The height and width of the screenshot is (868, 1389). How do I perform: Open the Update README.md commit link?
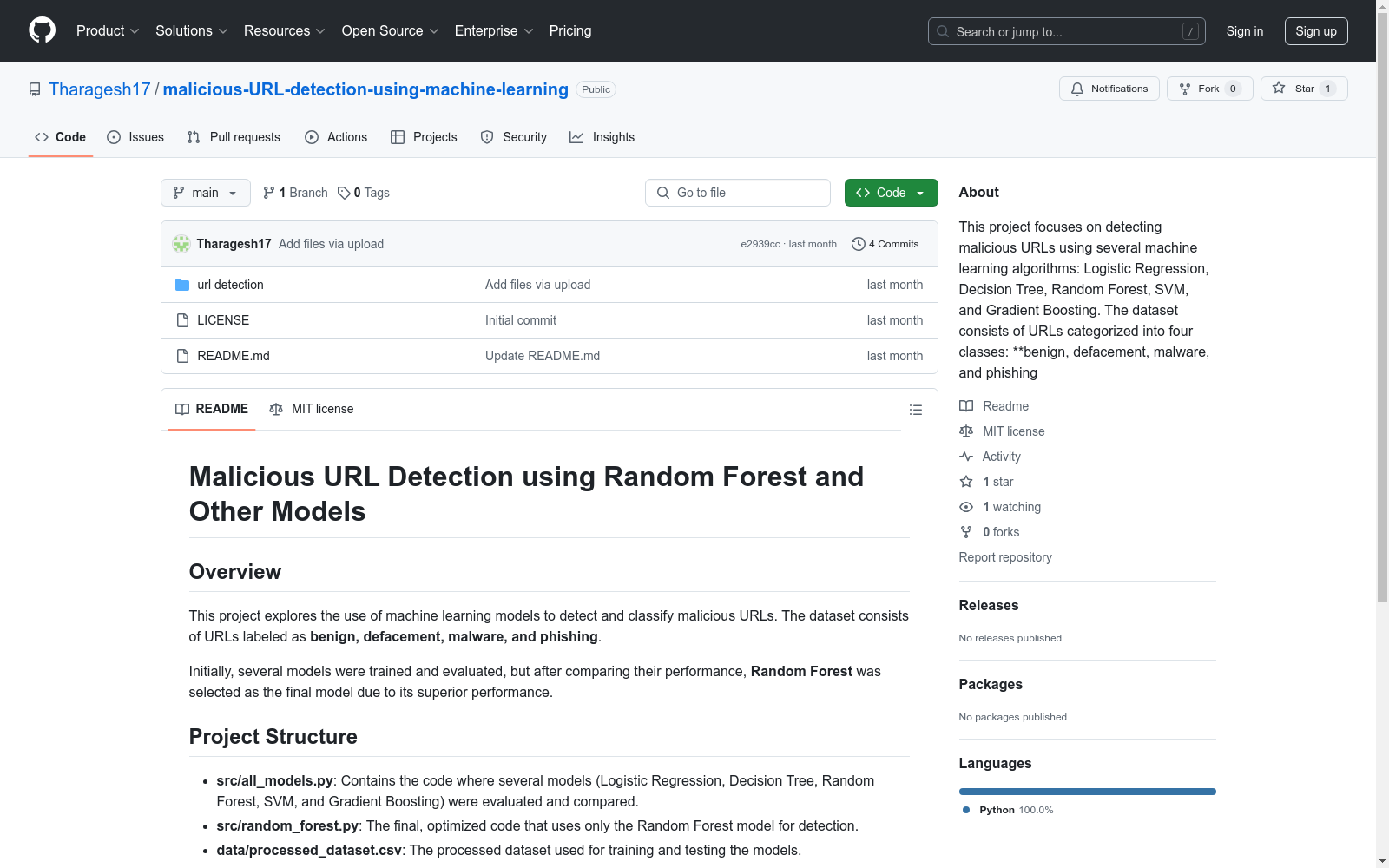543,356
